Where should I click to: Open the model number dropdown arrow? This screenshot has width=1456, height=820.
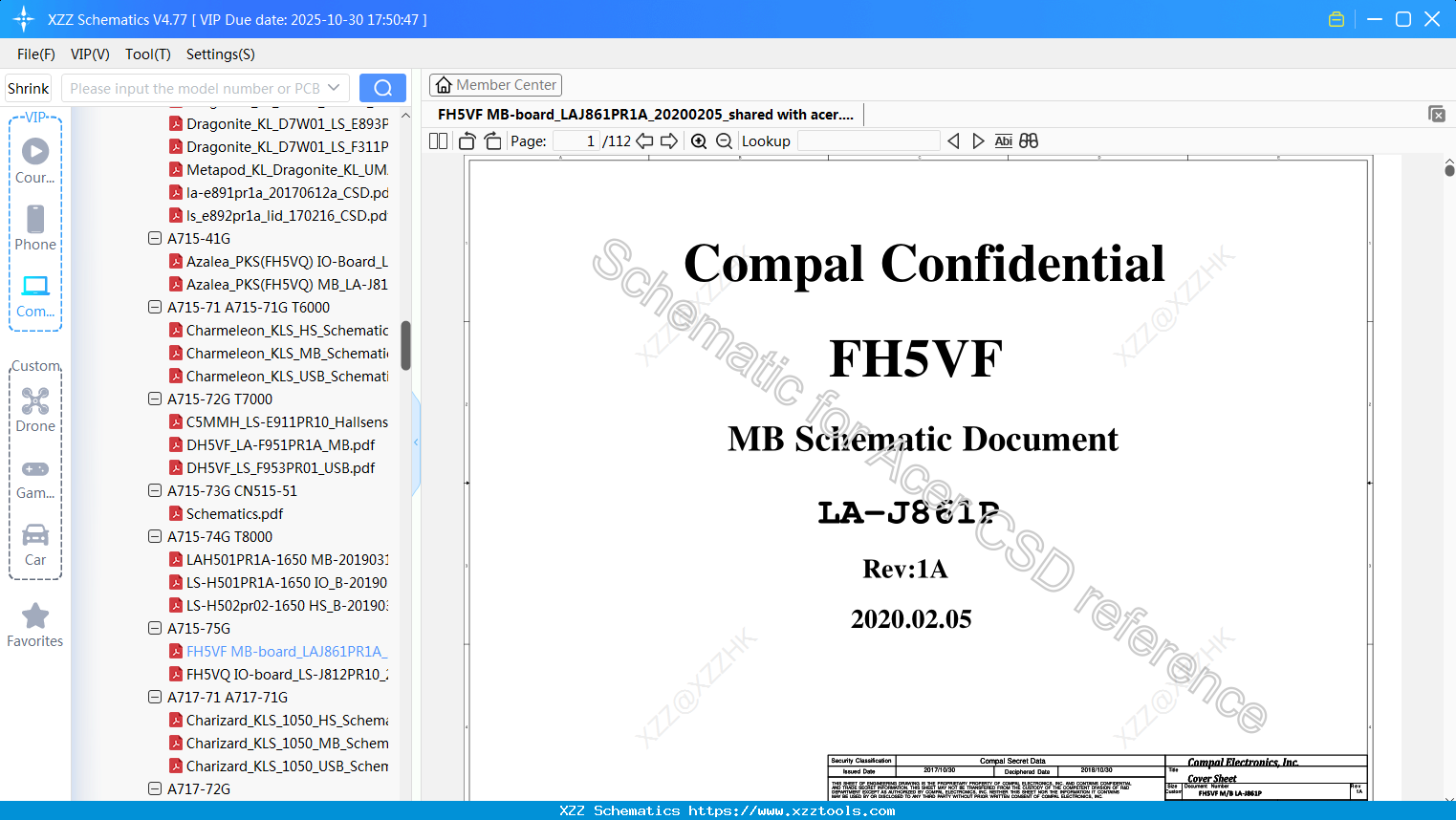coord(334,88)
